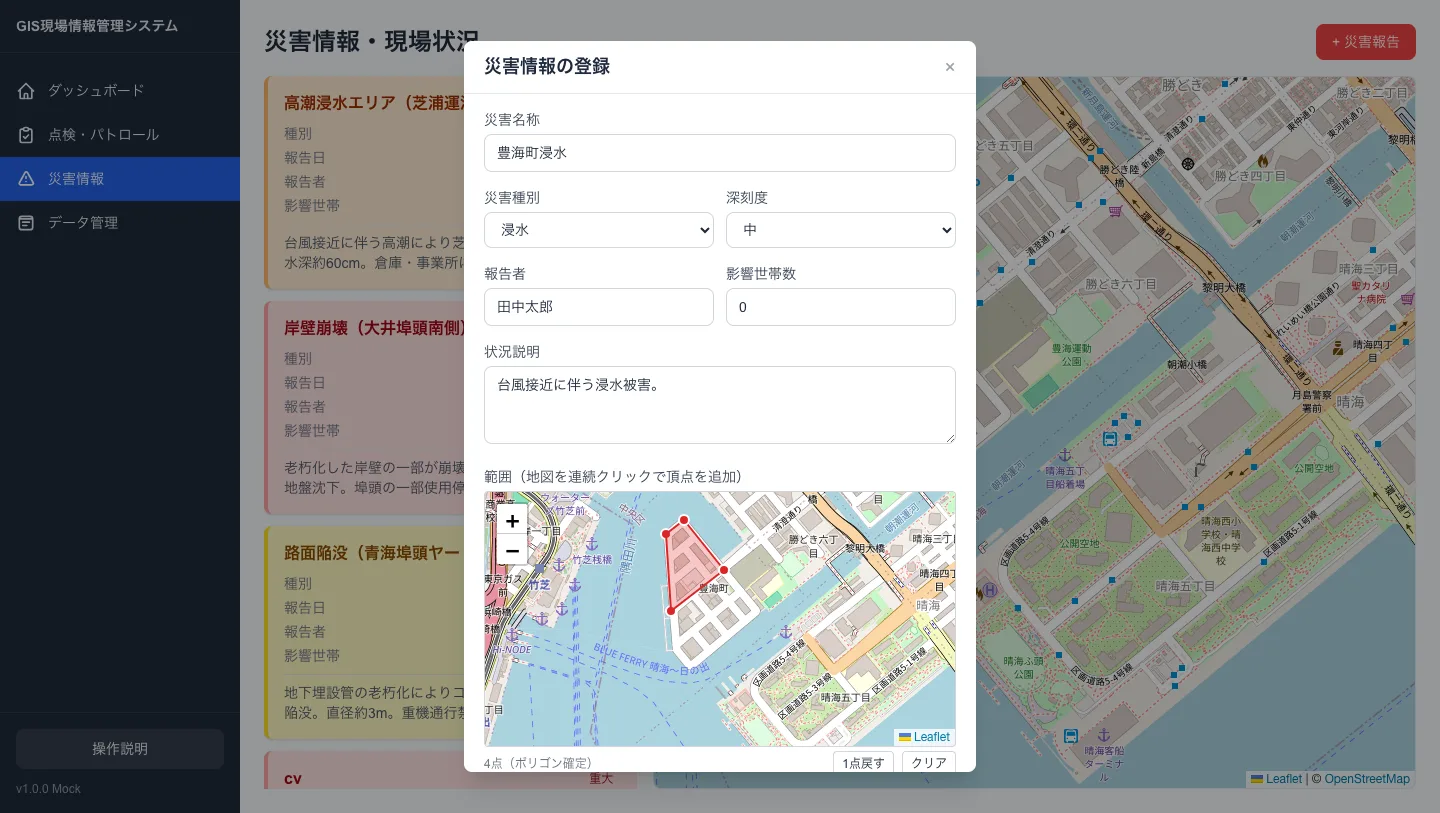Click the cv disaster card title
The width and height of the screenshot is (1440, 813).
click(x=293, y=778)
